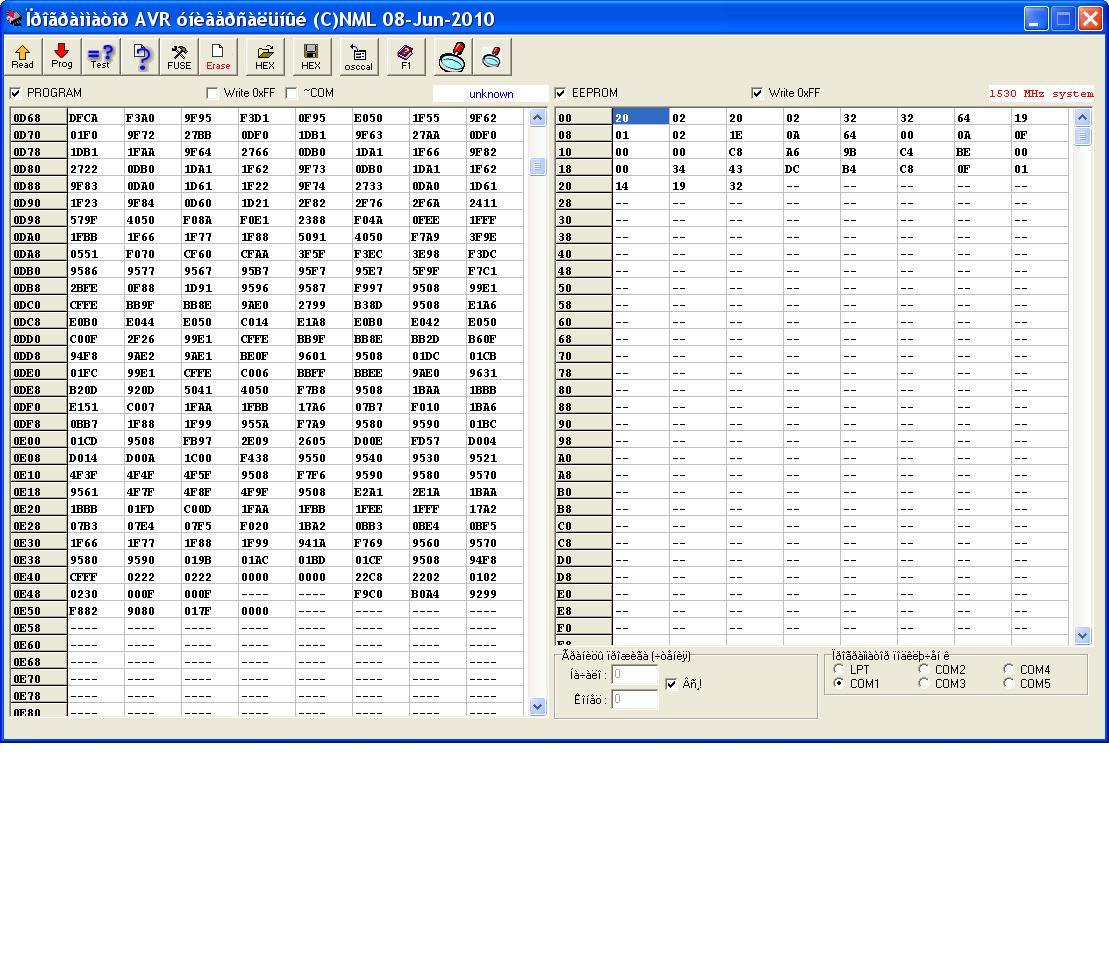Open HEX file with folder icon

tap(265, 57)
